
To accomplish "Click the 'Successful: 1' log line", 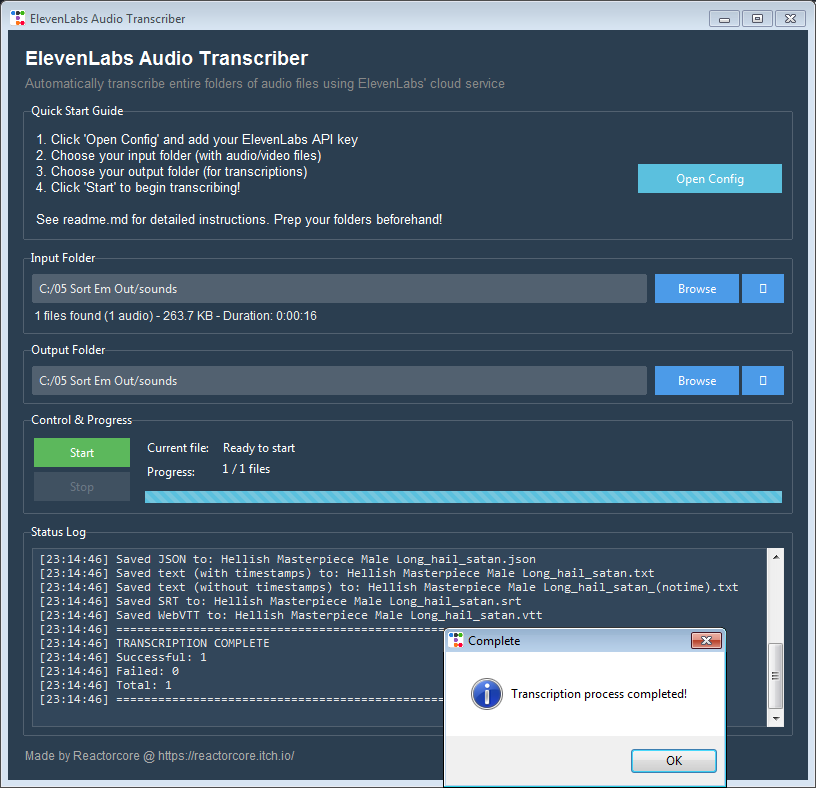I will 123,657.
